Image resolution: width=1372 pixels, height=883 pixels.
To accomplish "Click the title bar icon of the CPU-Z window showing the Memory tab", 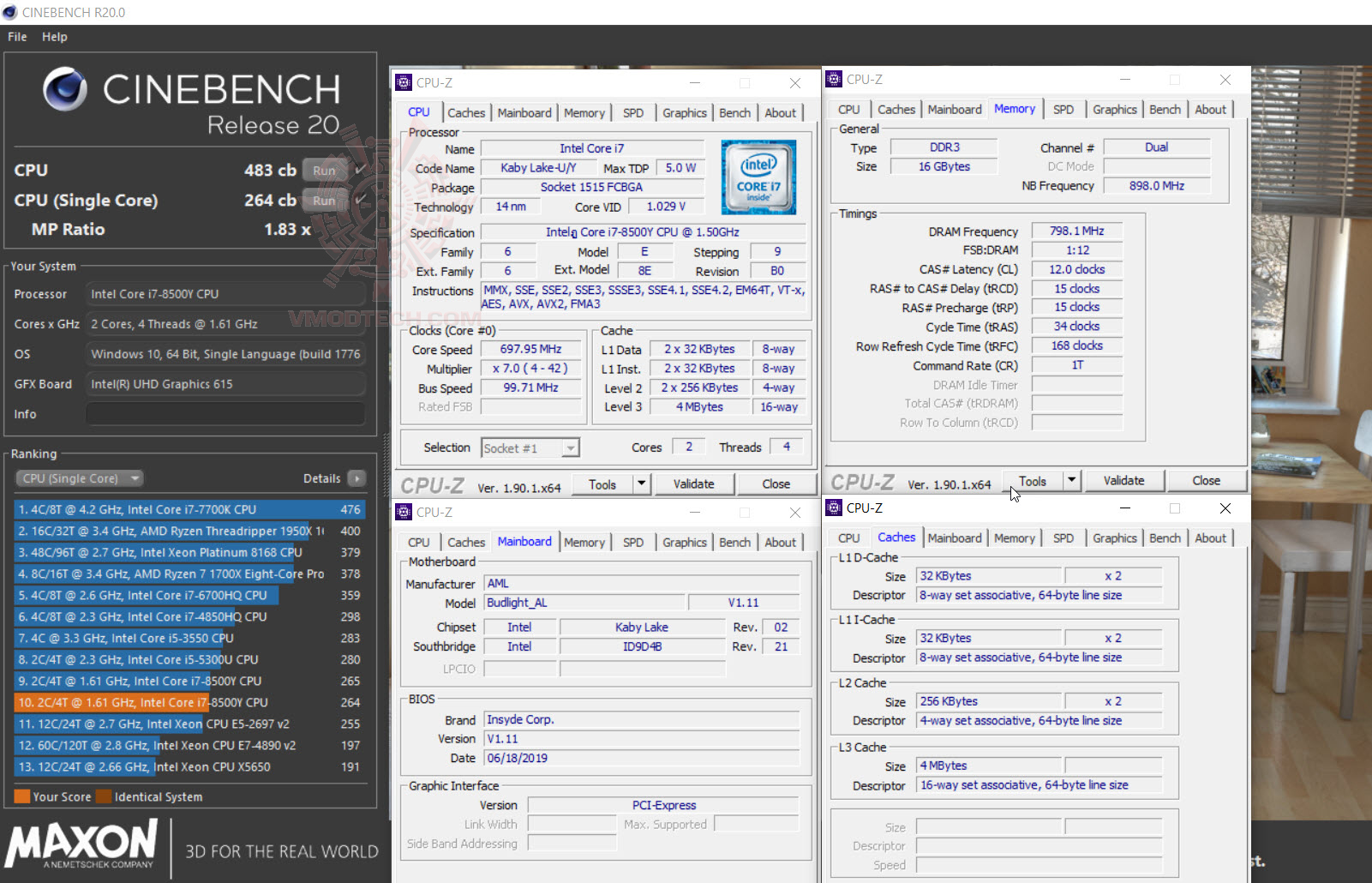I will tap(834, 79).
